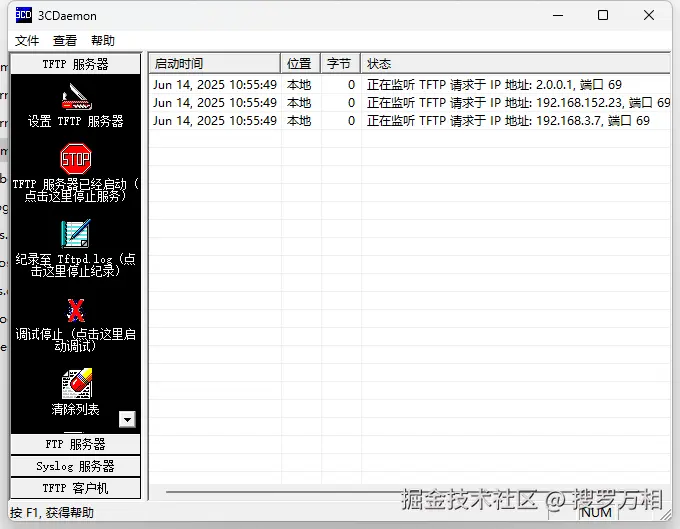The width and height of the screenshot is (680, 529).
Task: Click 调试停止 start debugging label
Action: (75, 340)
